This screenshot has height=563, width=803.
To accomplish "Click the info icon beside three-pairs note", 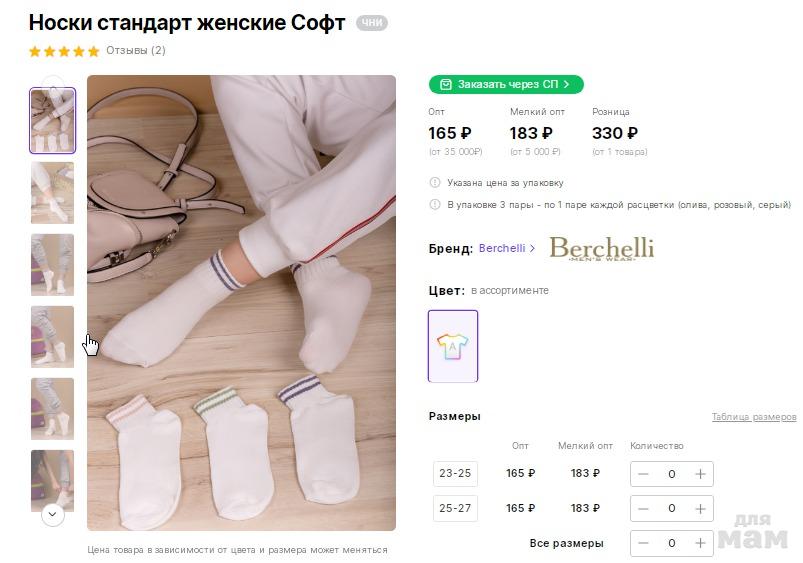I will (434, 205).
